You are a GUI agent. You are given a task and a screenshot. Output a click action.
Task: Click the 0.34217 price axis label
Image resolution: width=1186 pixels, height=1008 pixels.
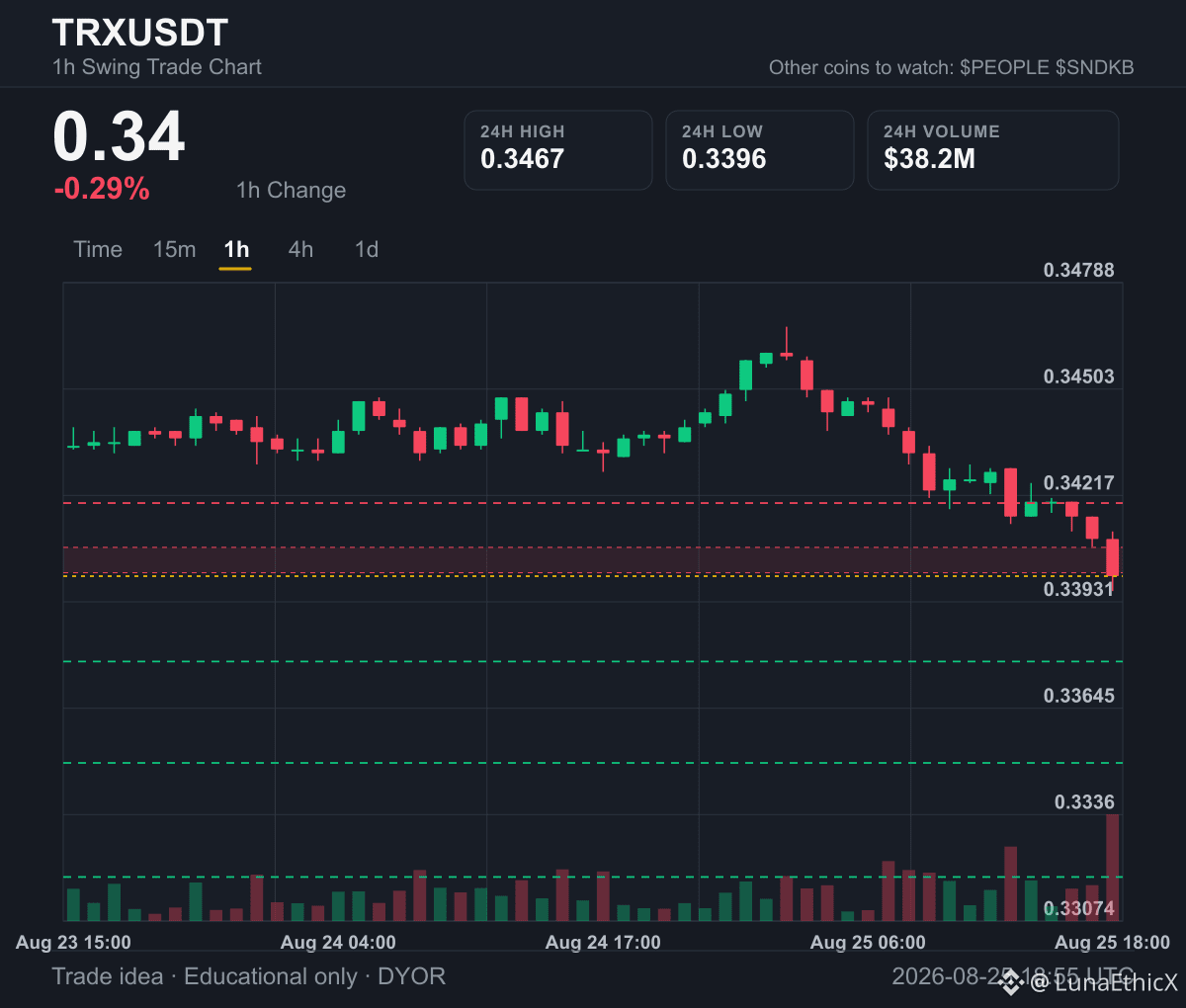[1078, 482]
